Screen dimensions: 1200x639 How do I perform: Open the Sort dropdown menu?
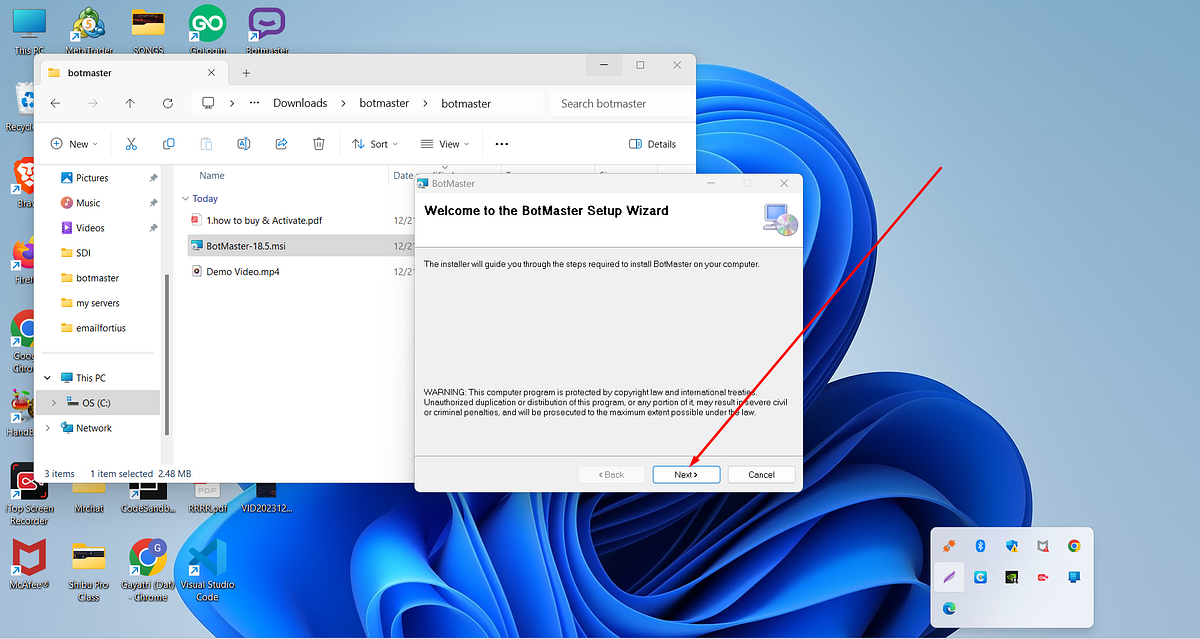pyautogui.click(x=375, y=144)
